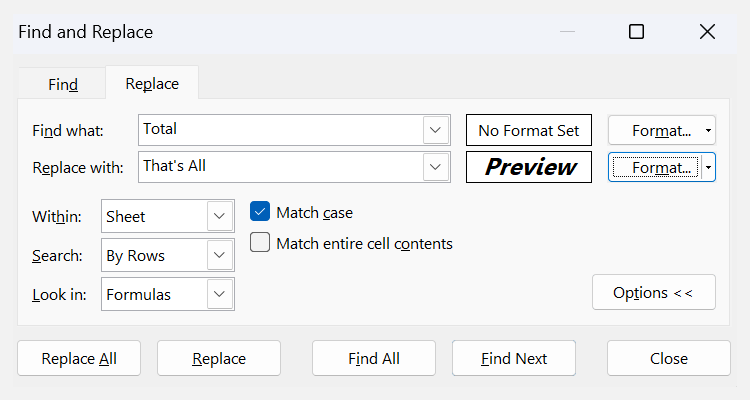Click the Find what text field
The width and height of the screenshot is (750, 400).
(x=280, y=130)
